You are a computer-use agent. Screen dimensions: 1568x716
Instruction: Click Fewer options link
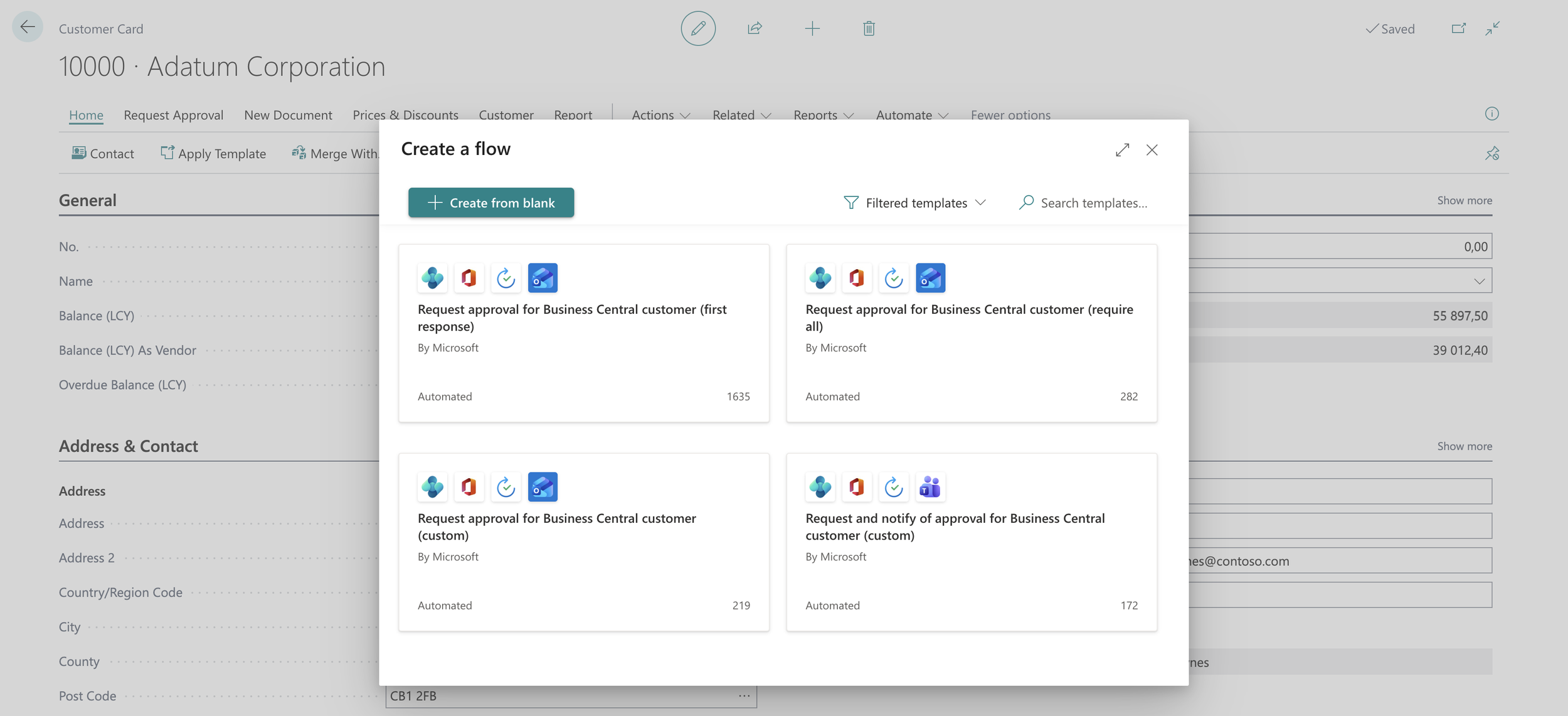(x=1010, y=115)
